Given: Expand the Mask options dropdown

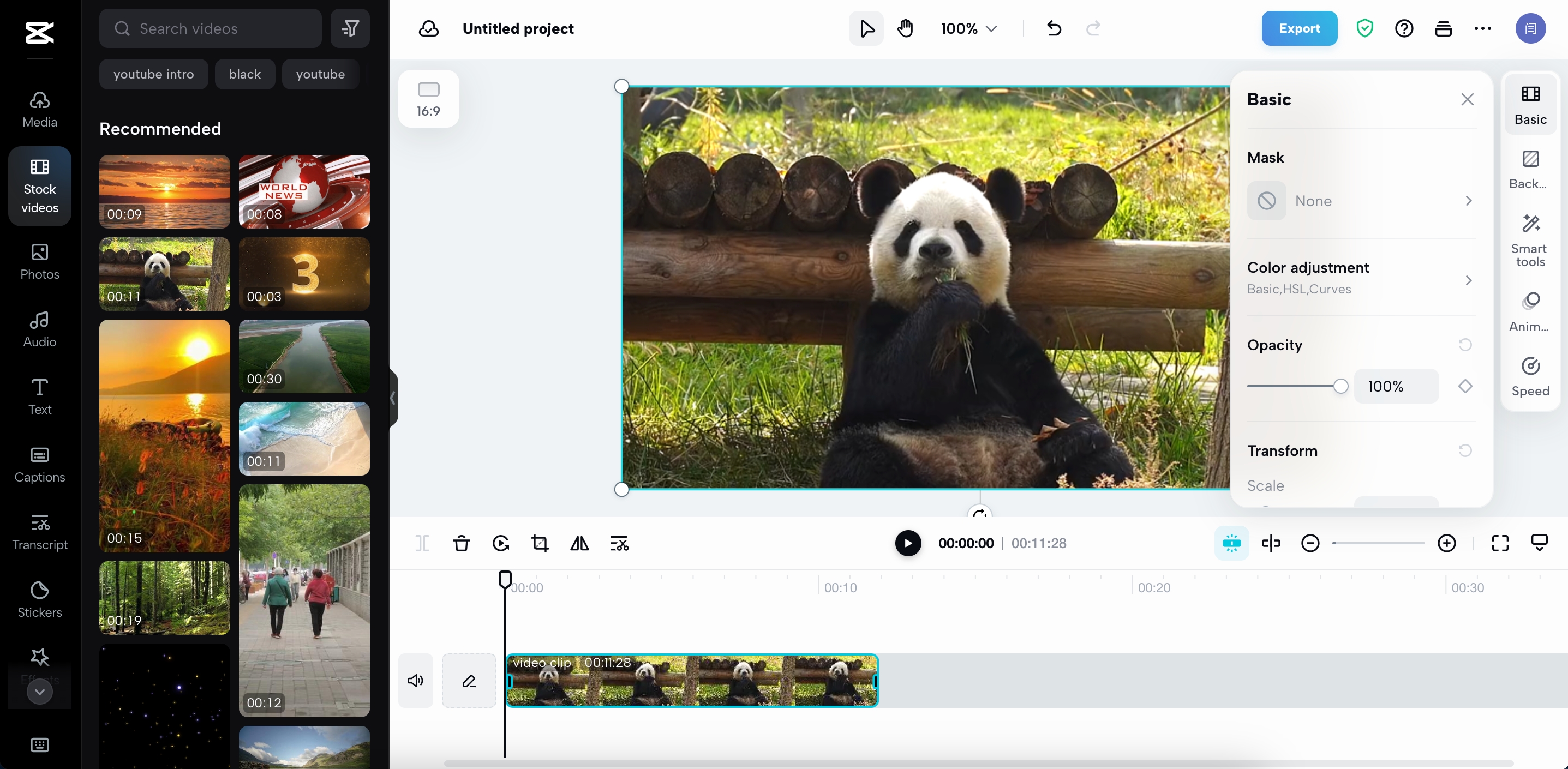Looking at the screenshot, I should coord(1468,200).
